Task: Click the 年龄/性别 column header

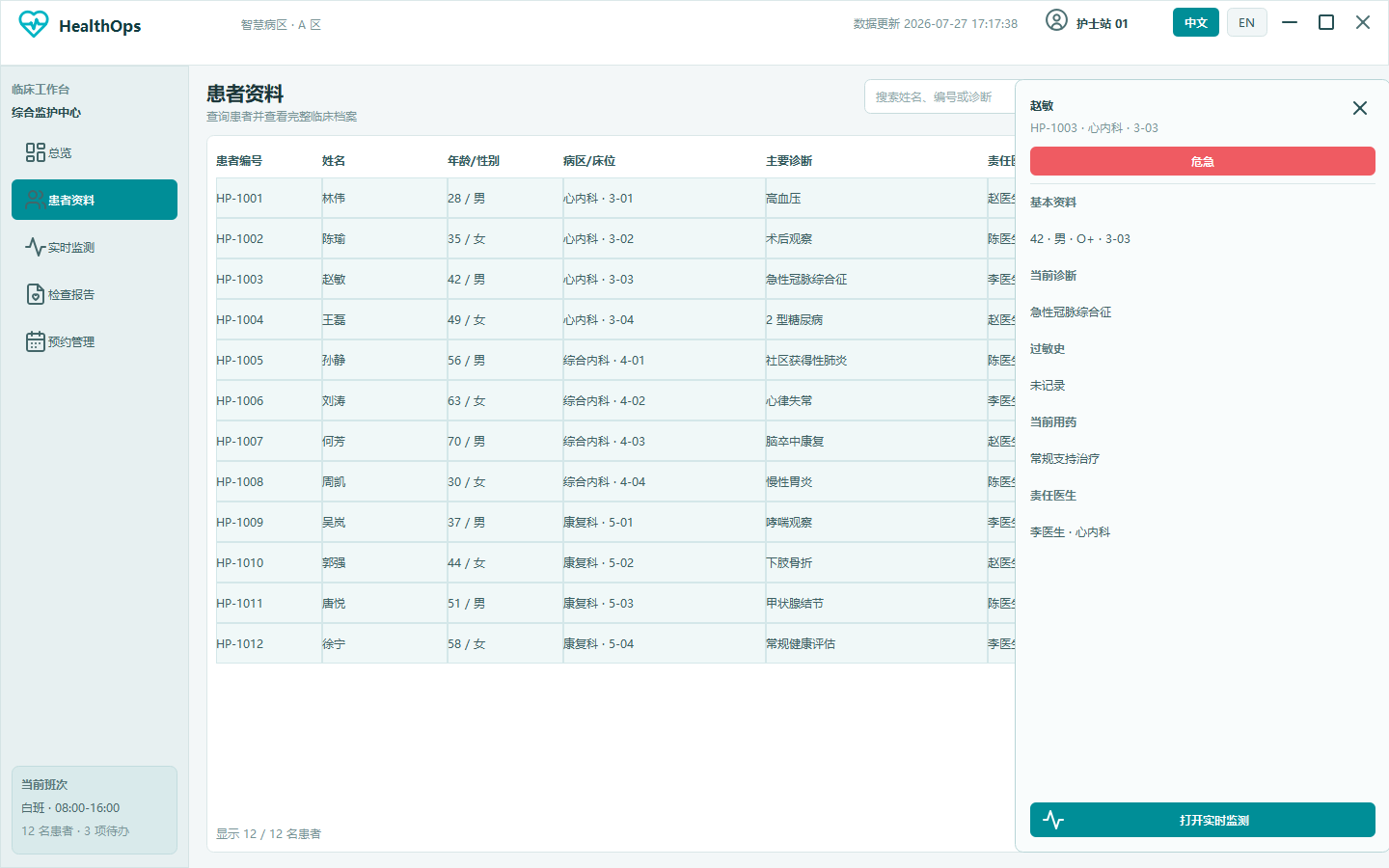Action: [474, 161]
